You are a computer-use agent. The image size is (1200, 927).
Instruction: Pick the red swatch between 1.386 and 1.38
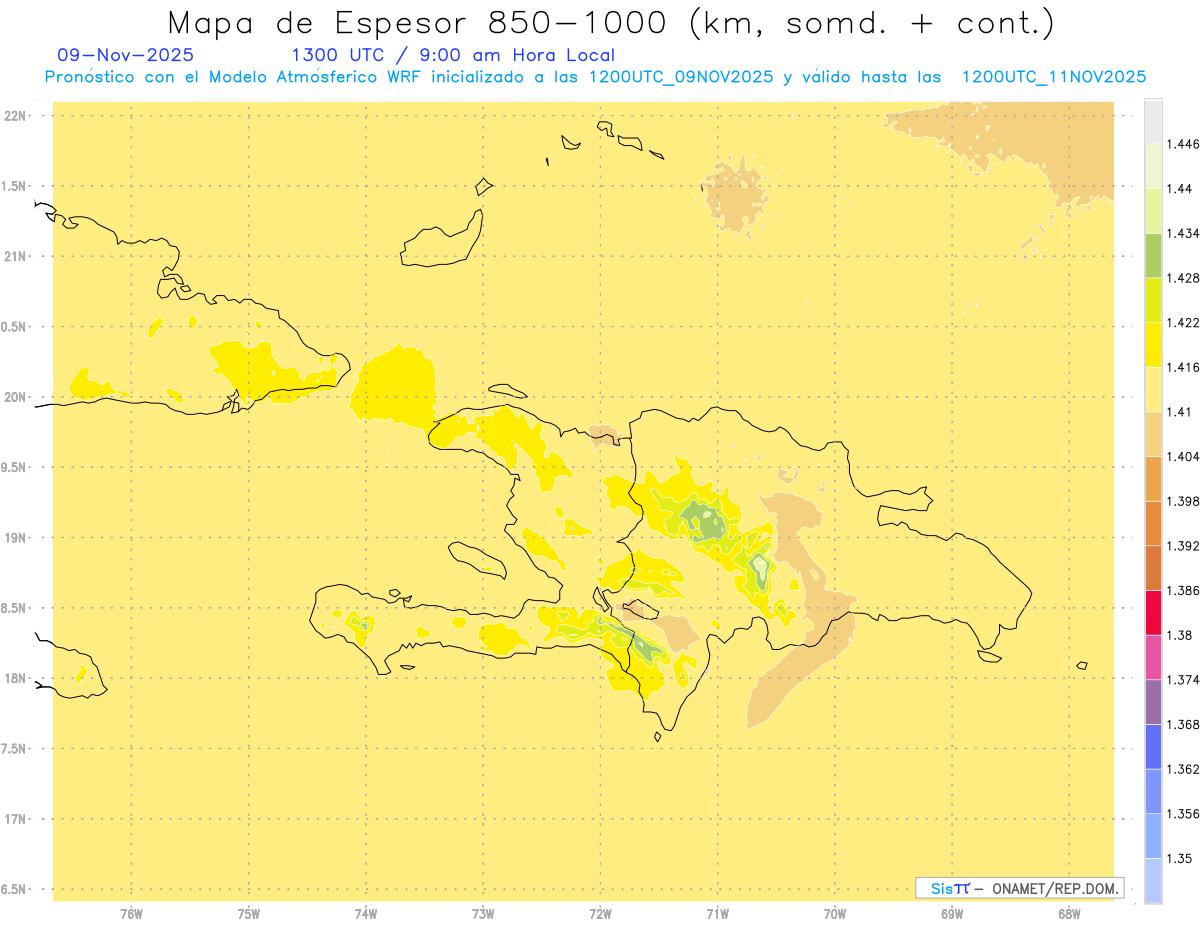click(1153, 612)
